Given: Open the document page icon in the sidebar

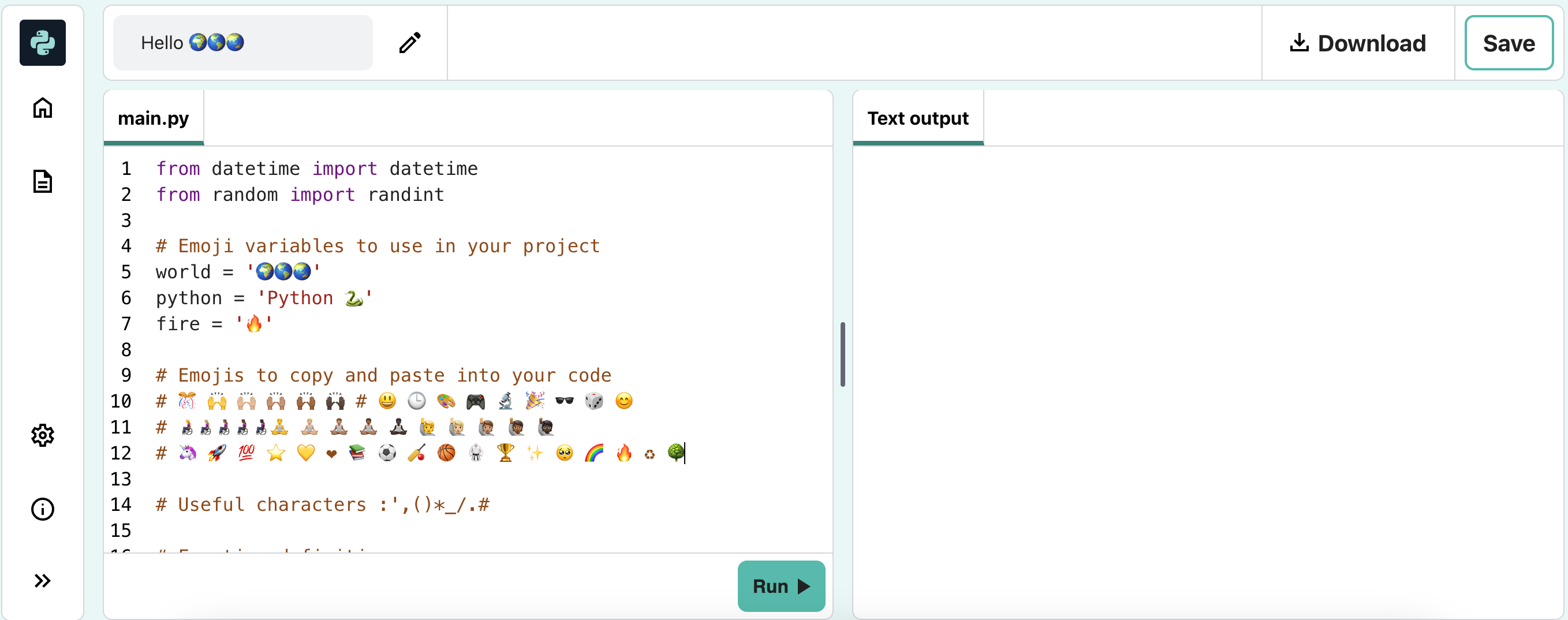Looking at the screenshot, I should click(42, 181).
